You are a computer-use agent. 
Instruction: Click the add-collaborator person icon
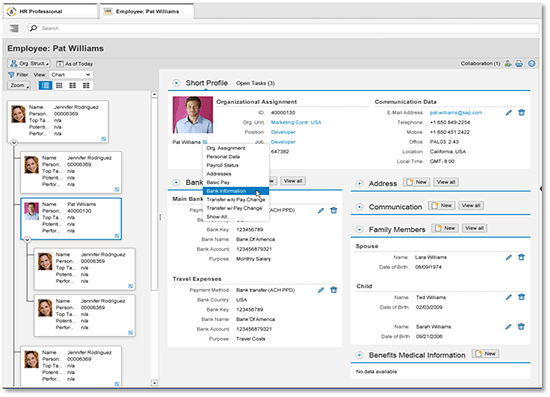[508, 63]
